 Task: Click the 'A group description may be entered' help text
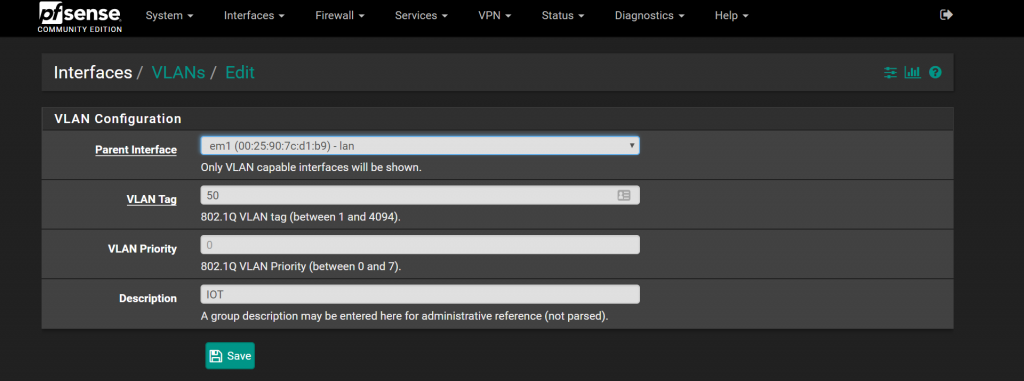(405, 316)
